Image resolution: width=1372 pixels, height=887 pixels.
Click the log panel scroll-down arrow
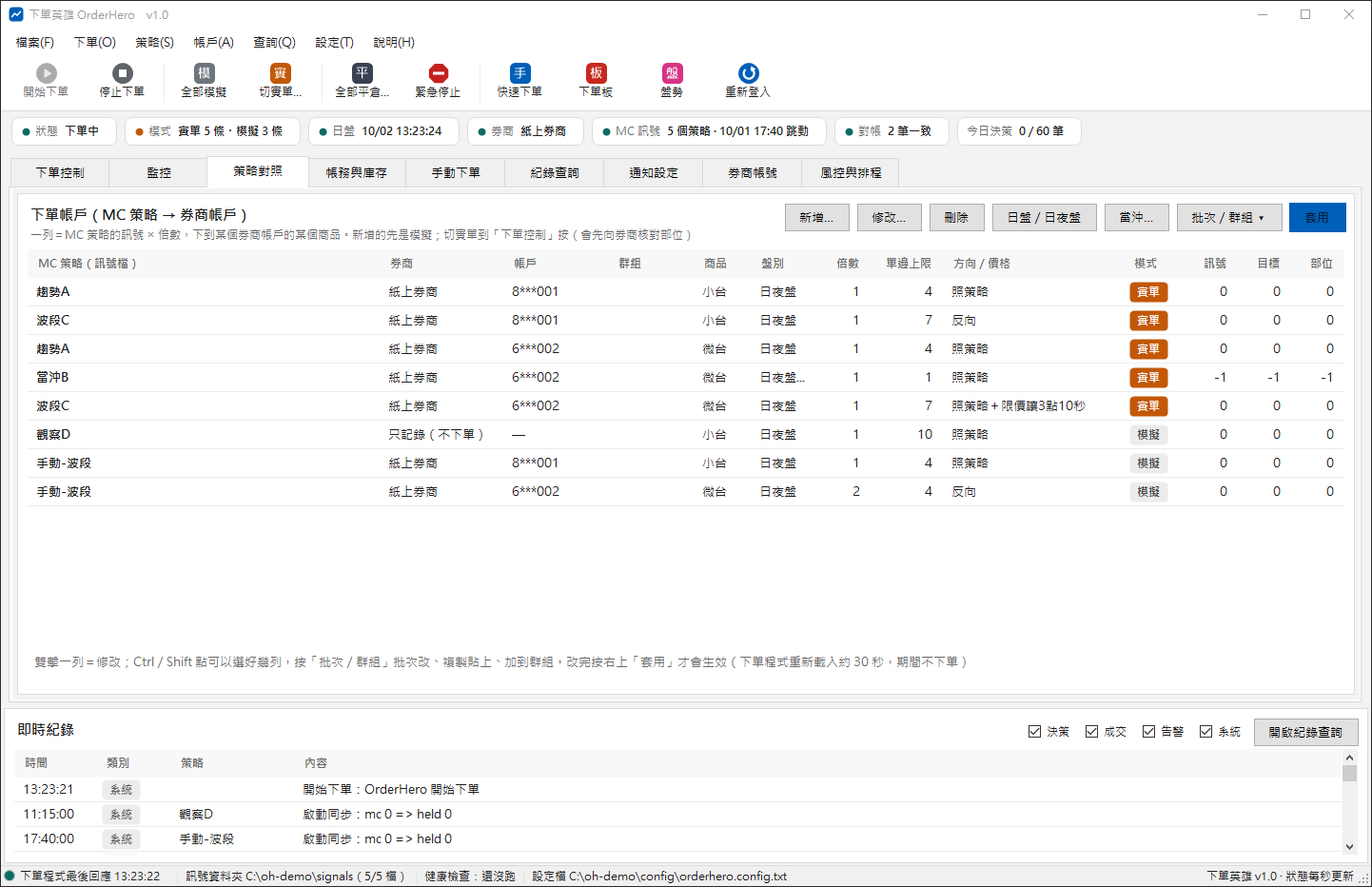pyautogui.click(x=1349, y=846)
